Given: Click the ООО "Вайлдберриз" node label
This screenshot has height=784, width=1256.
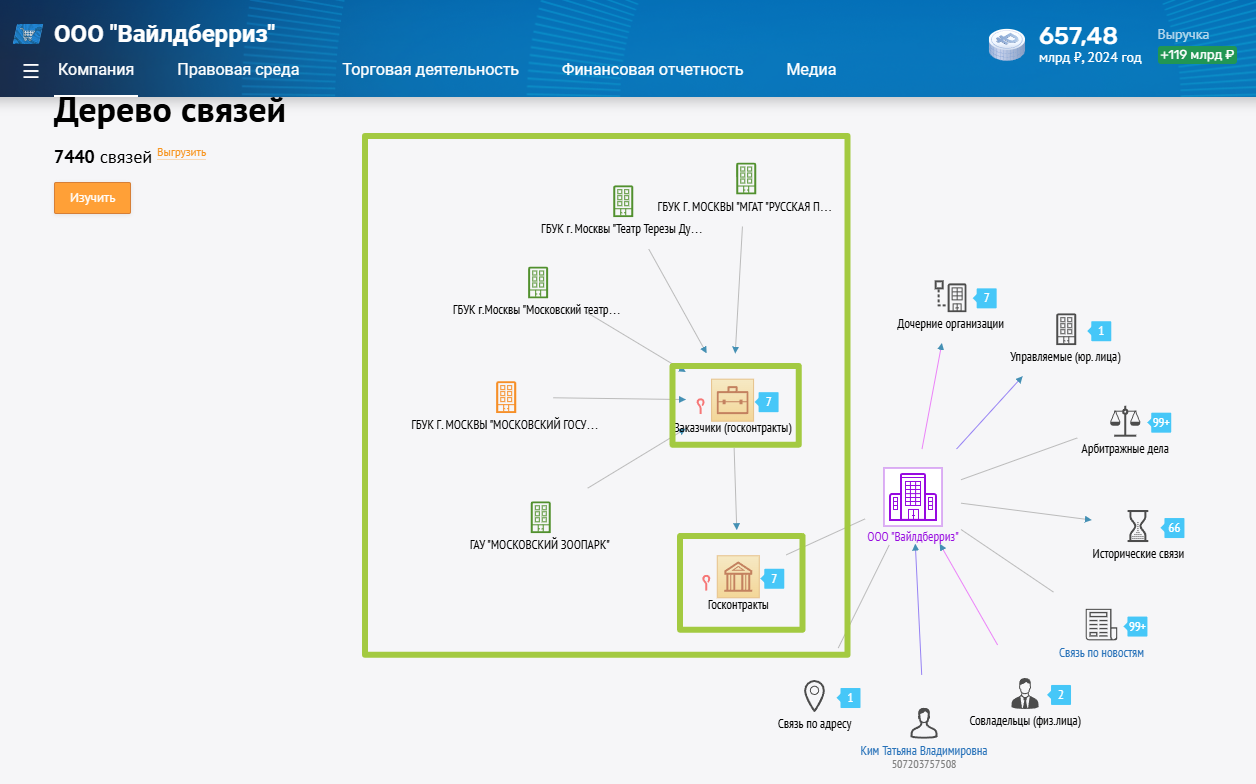Looking at the screenshot, I should pyautogui.click(x=913, y=536).
